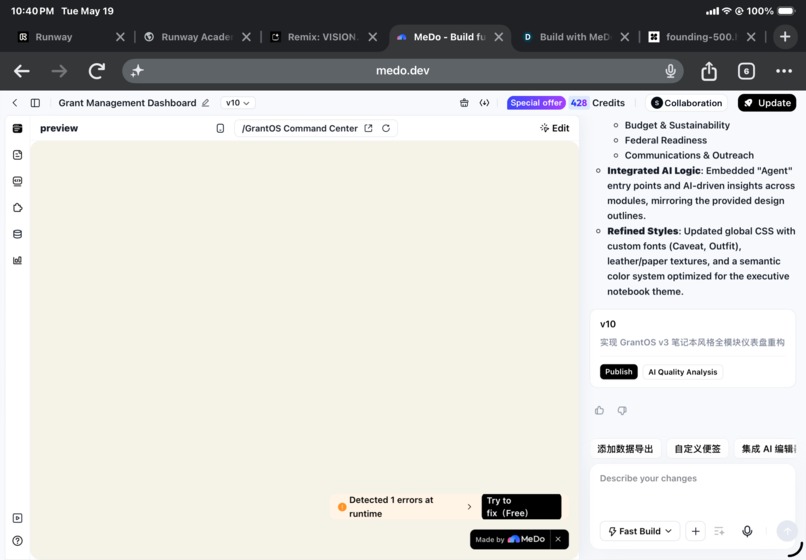
Task: Switch to the Remix: VISION tab
Action: (322, 37)
